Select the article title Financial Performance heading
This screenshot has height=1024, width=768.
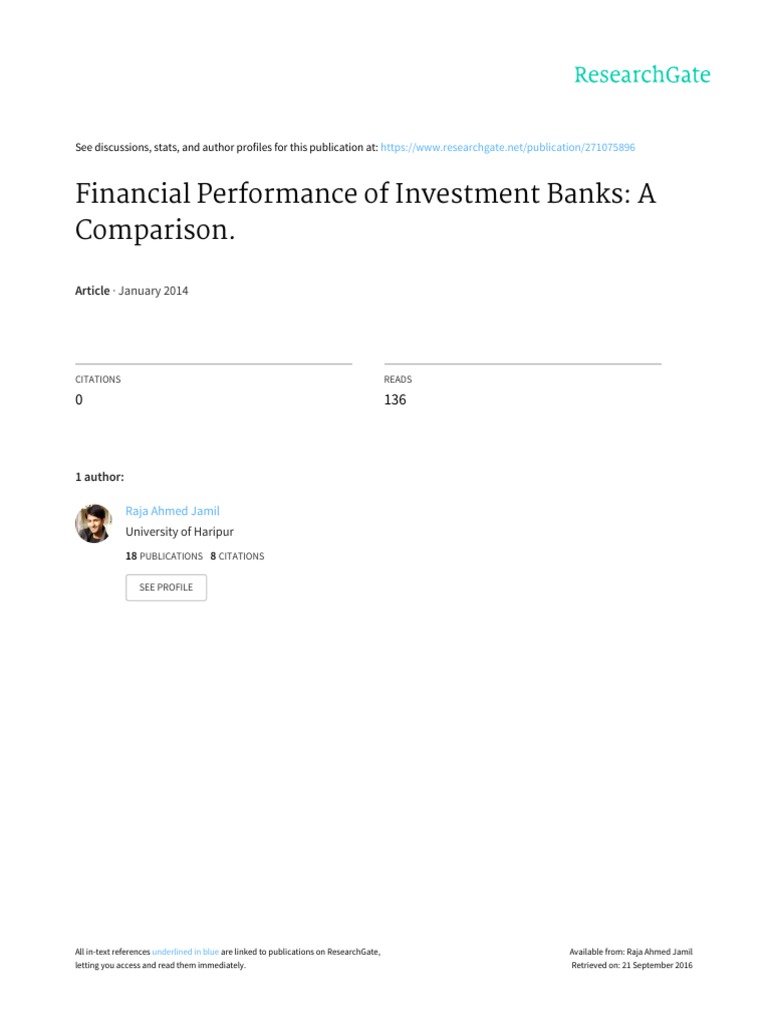(365, 211)
